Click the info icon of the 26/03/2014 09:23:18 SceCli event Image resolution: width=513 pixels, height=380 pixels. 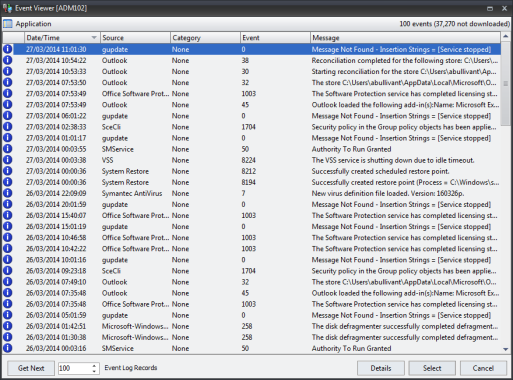pyautogui.click(x=7, y=271)
